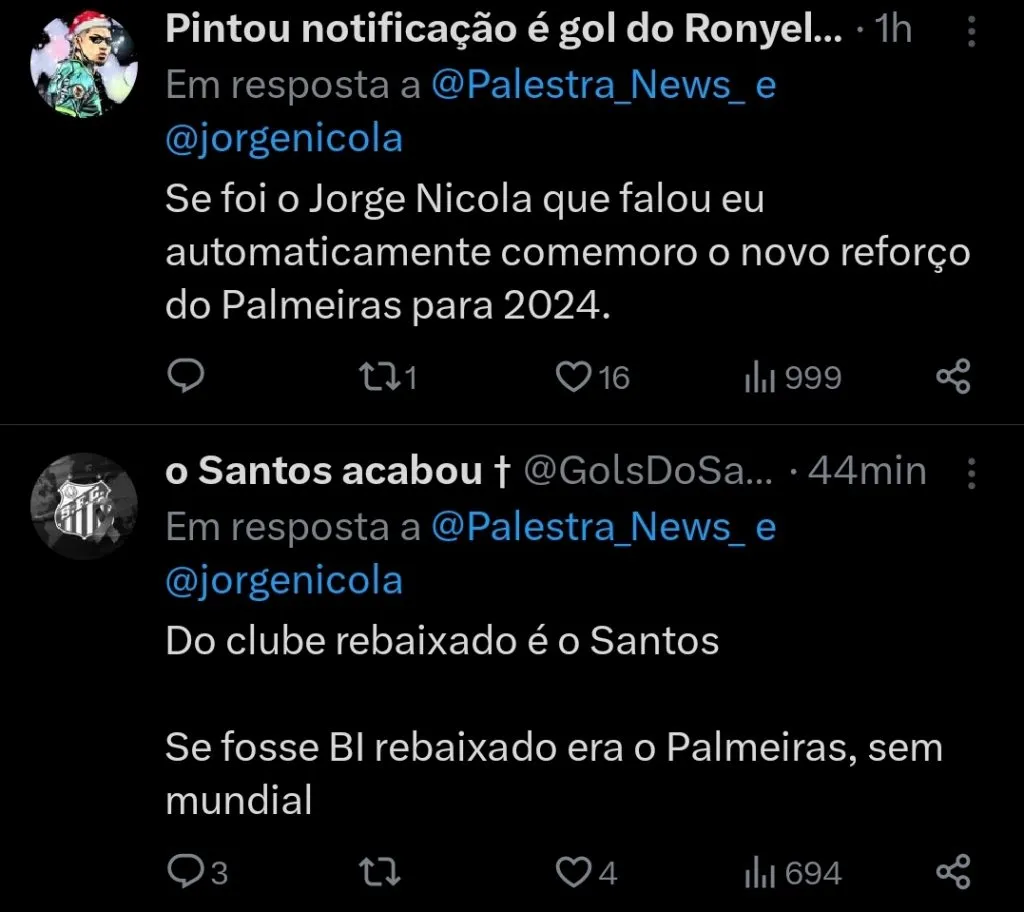Open the @jorgenicola mention

point(283,138)
